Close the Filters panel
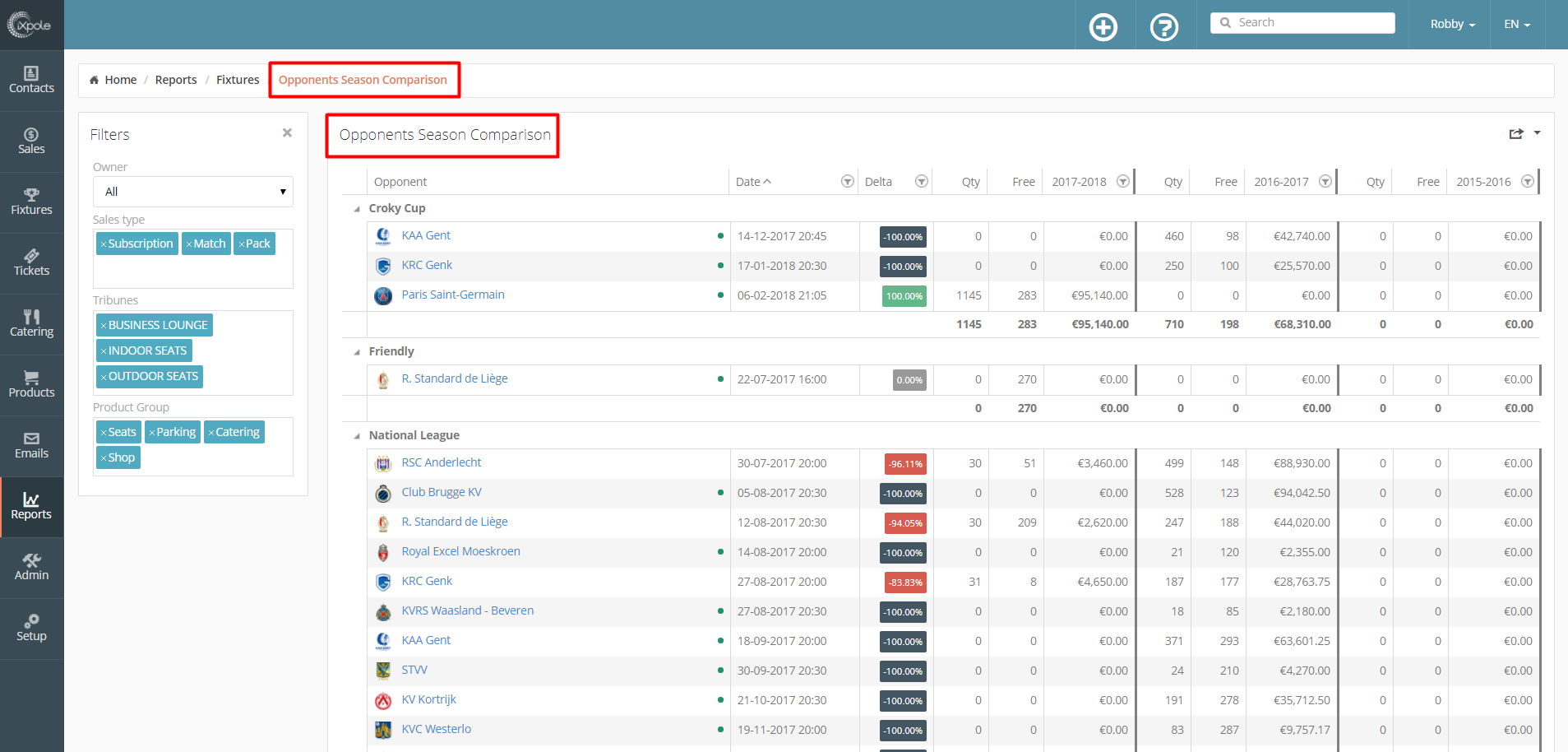 tap(287, 132)
